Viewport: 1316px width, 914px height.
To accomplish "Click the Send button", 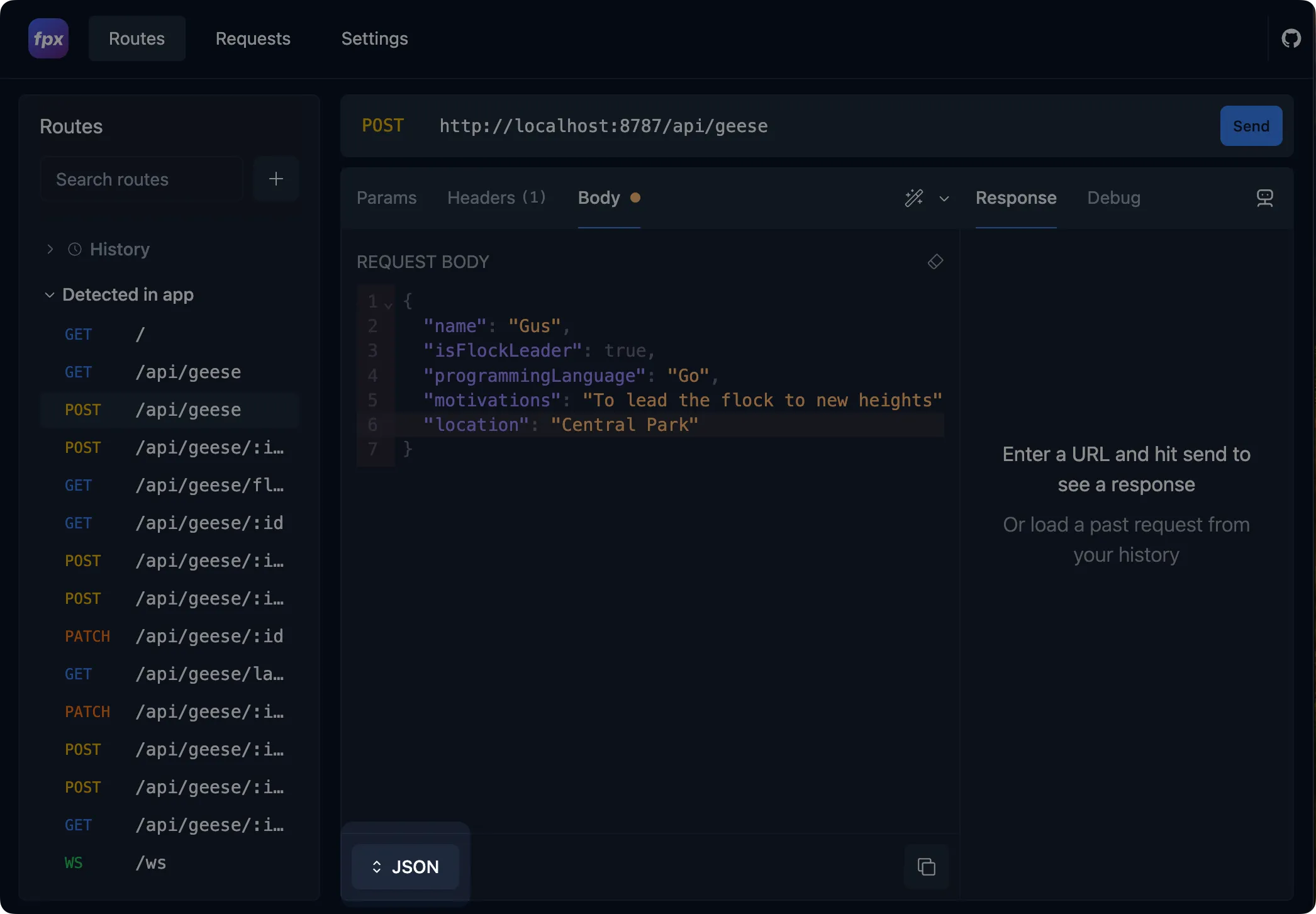I will (1251, 126).
